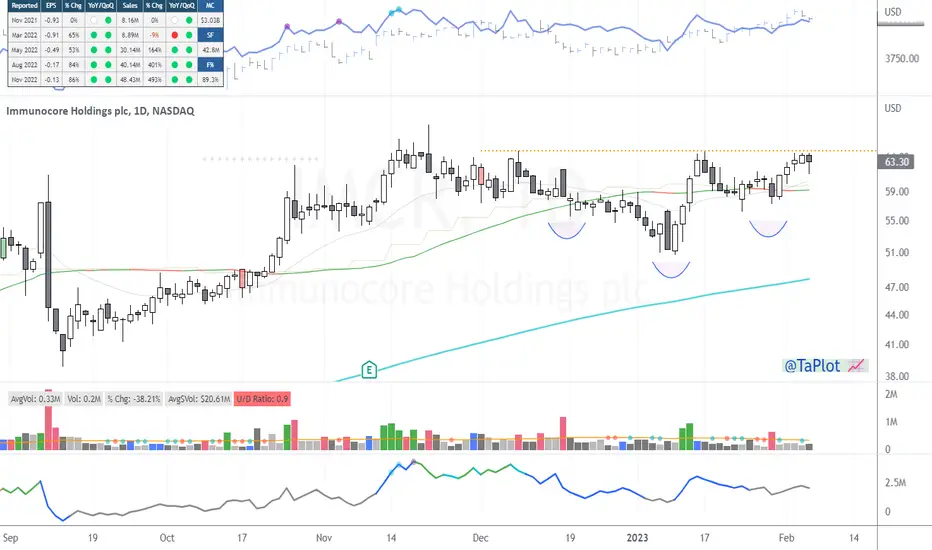The height and width of the screenshot is (550, 932).
Task: Click the 48.43M sales value
Action: pos(130,80)
